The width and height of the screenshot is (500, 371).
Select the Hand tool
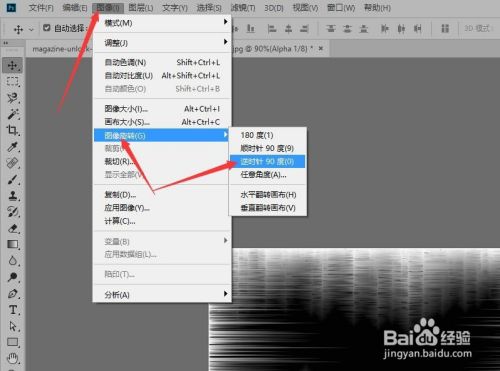[12, 359]
